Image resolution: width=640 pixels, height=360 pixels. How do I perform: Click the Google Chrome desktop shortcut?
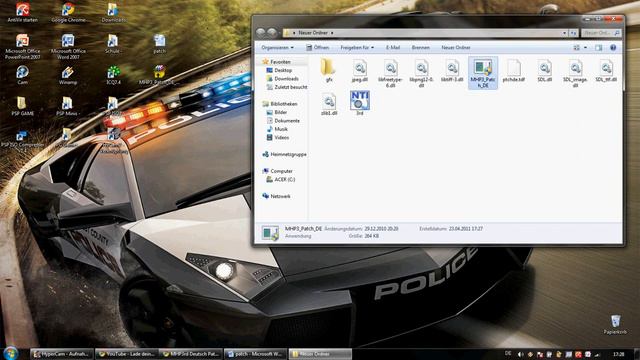(x=68, y=12)
